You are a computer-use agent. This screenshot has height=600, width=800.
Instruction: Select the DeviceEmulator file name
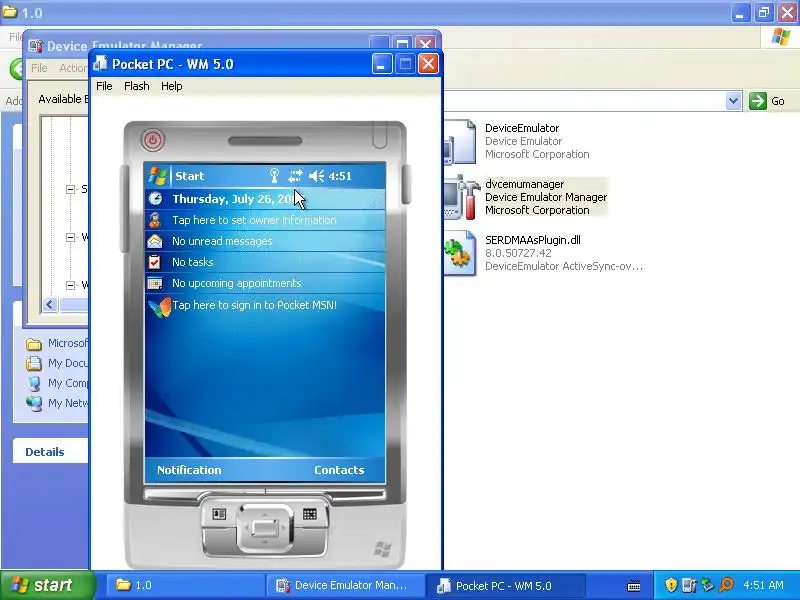(x=522, y=128)
